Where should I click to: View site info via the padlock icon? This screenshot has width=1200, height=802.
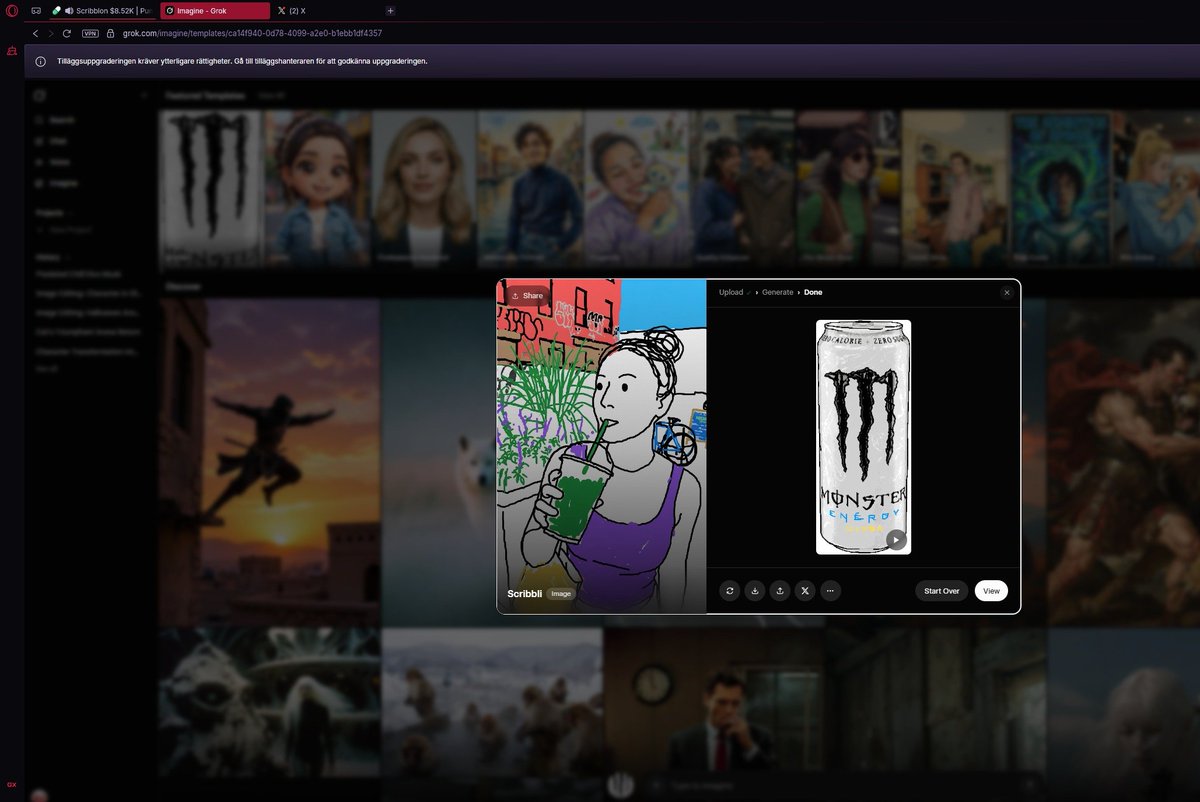pyautogui.click(x=111, y=33)
